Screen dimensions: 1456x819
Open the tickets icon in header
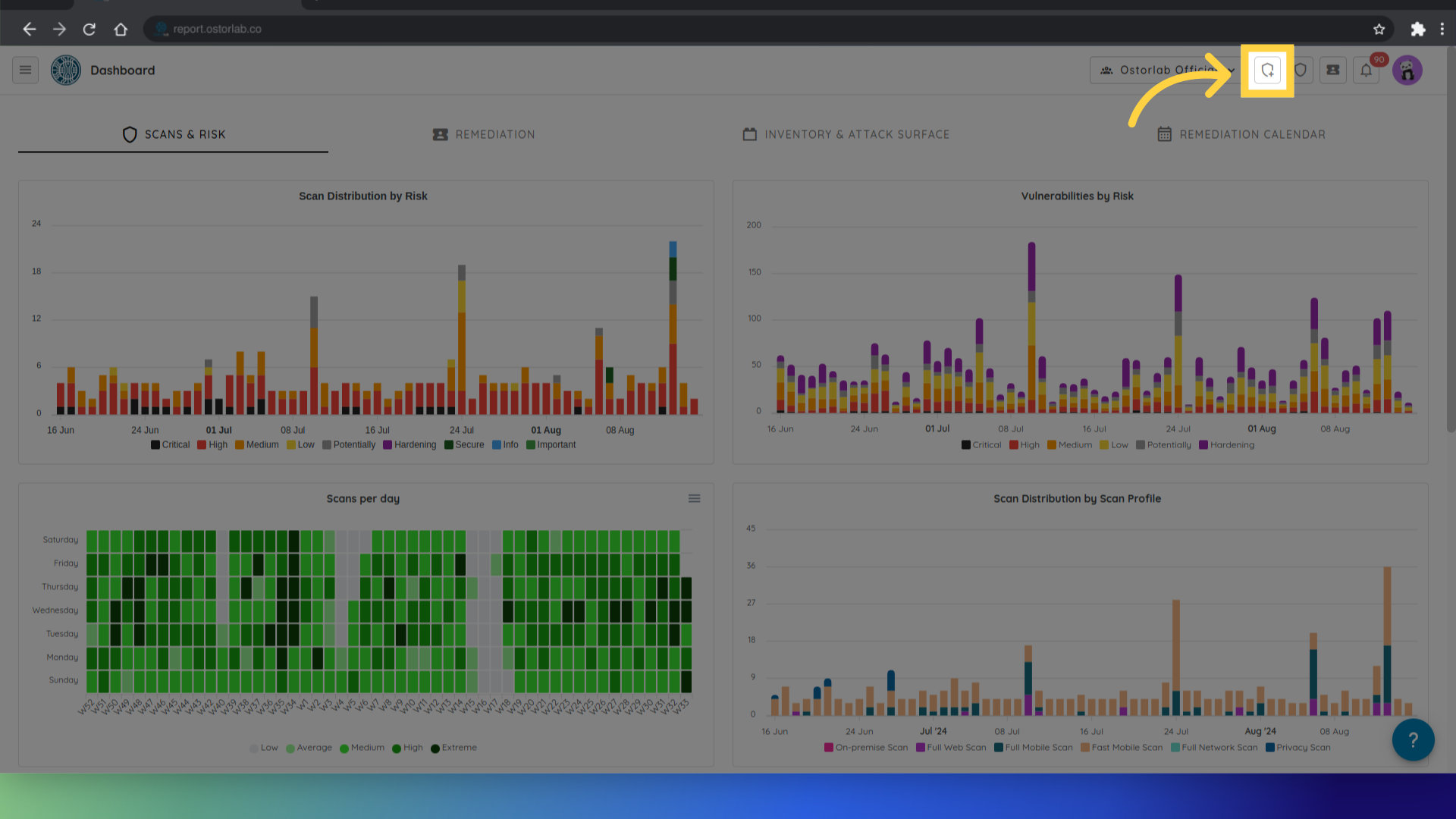point(1332,71)
